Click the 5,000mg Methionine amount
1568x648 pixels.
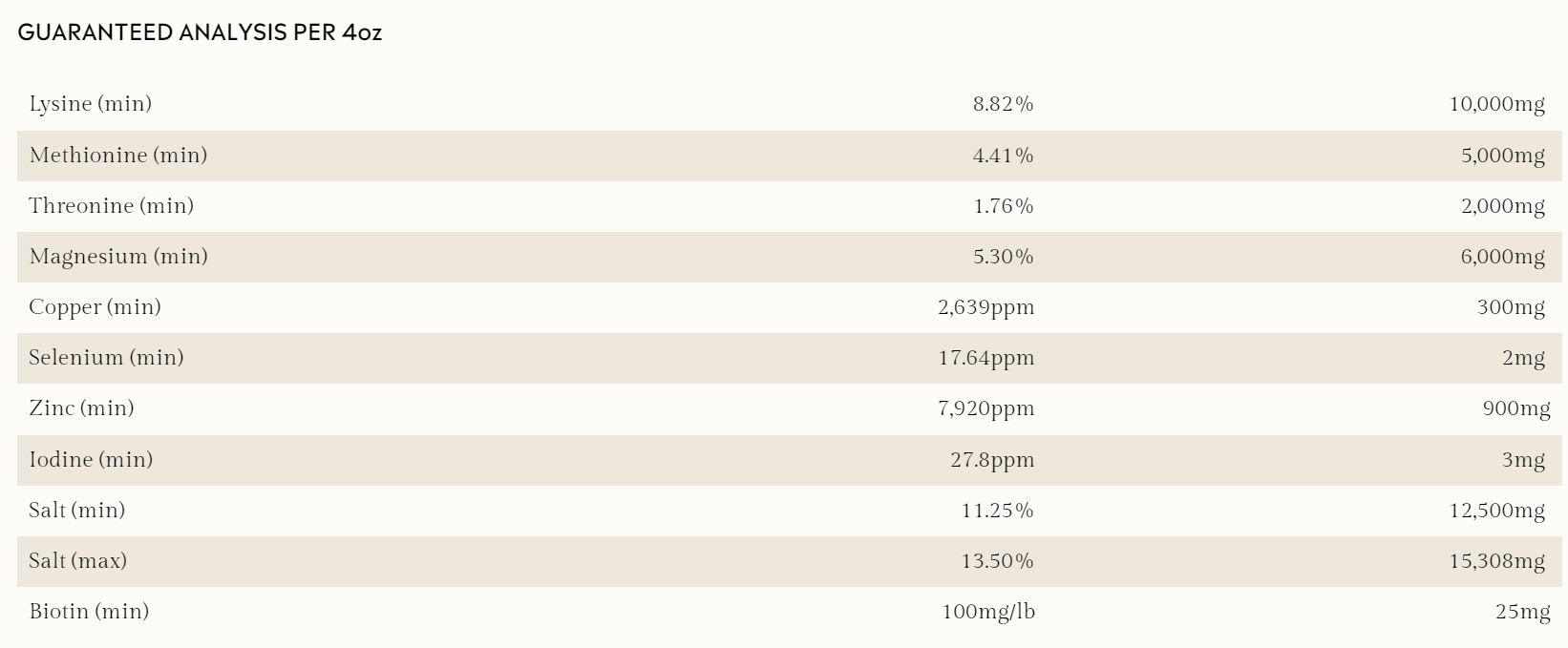pyautogui.click(x=1502, y=156)
